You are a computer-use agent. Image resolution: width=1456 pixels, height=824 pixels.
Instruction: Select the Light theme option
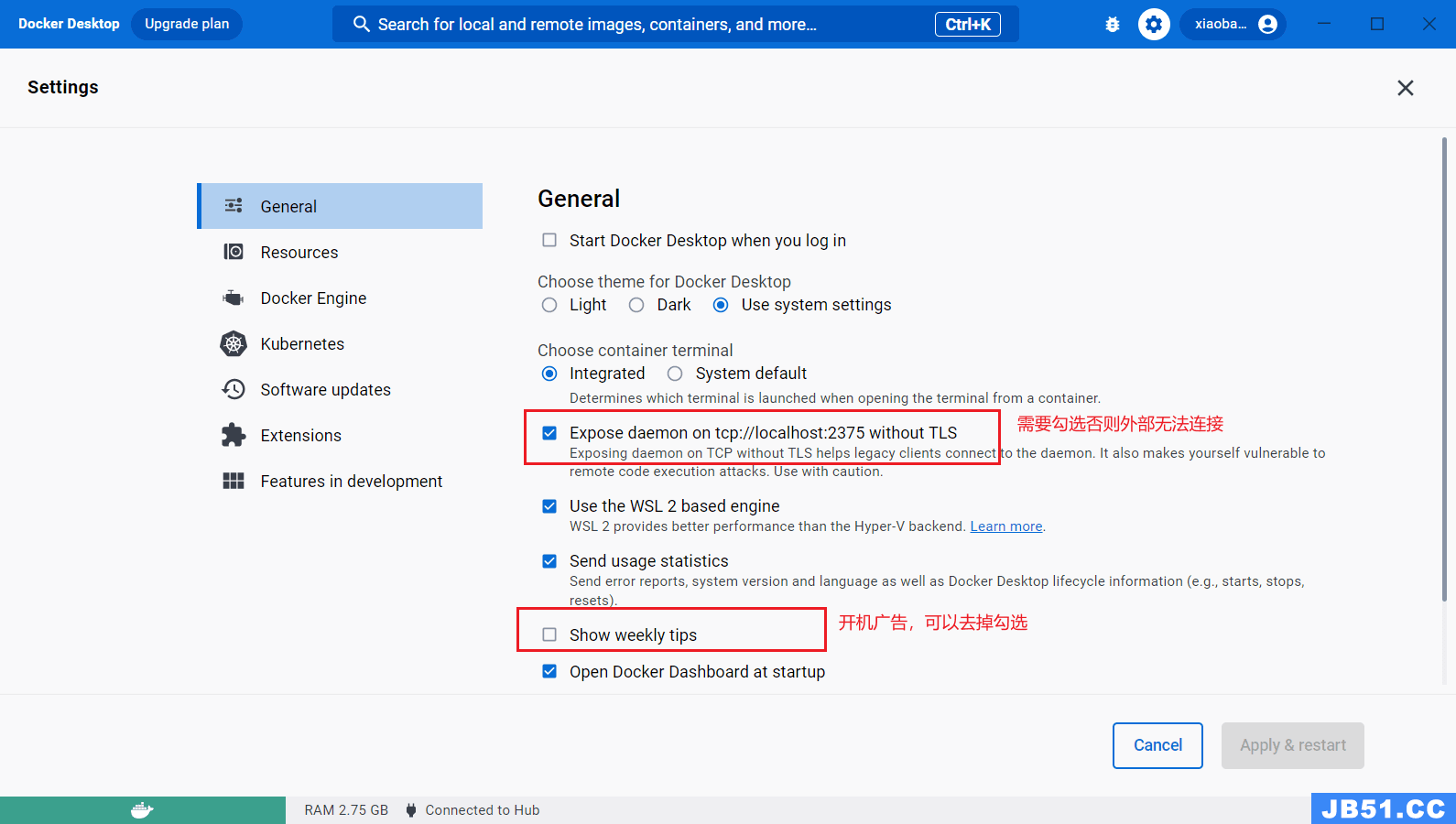coord(549,305)
